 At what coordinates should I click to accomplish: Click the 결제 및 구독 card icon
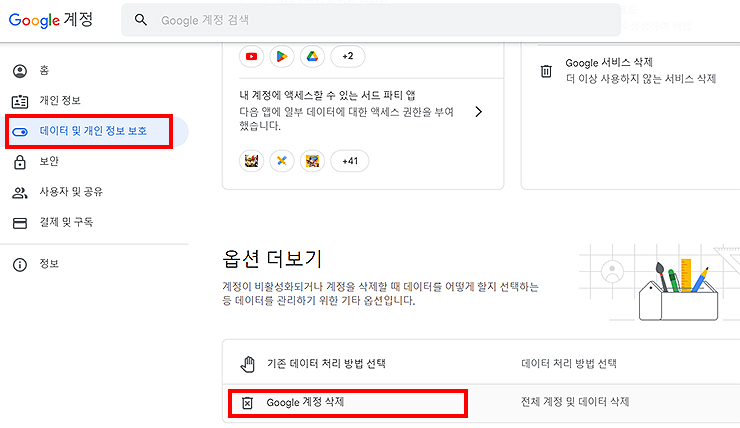click(20, 223)
